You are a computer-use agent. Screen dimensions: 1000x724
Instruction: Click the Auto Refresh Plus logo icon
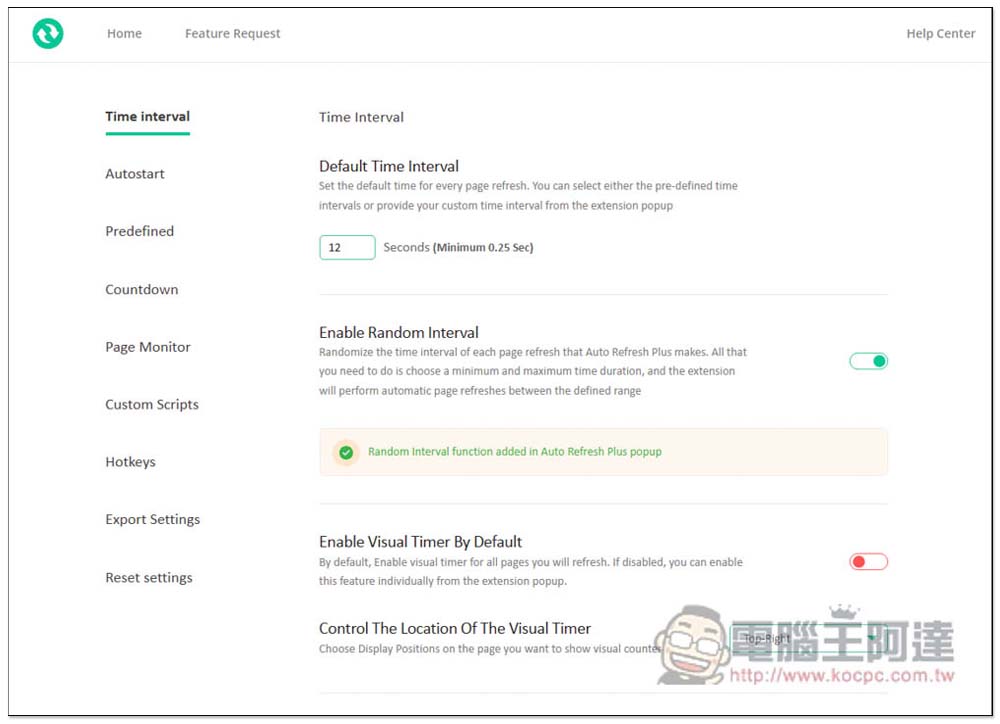(48, 33)
